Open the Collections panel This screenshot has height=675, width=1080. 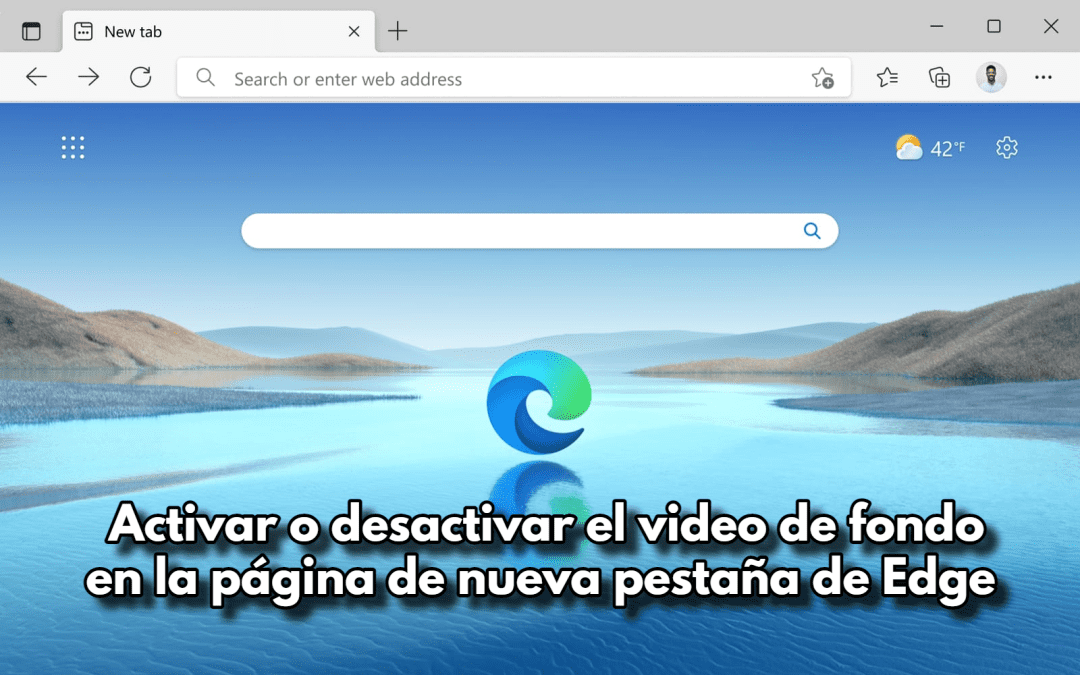(938, 77)
